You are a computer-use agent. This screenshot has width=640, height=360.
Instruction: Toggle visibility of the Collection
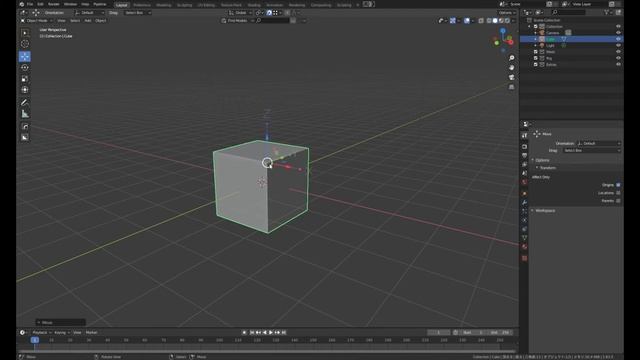[618, 27]
